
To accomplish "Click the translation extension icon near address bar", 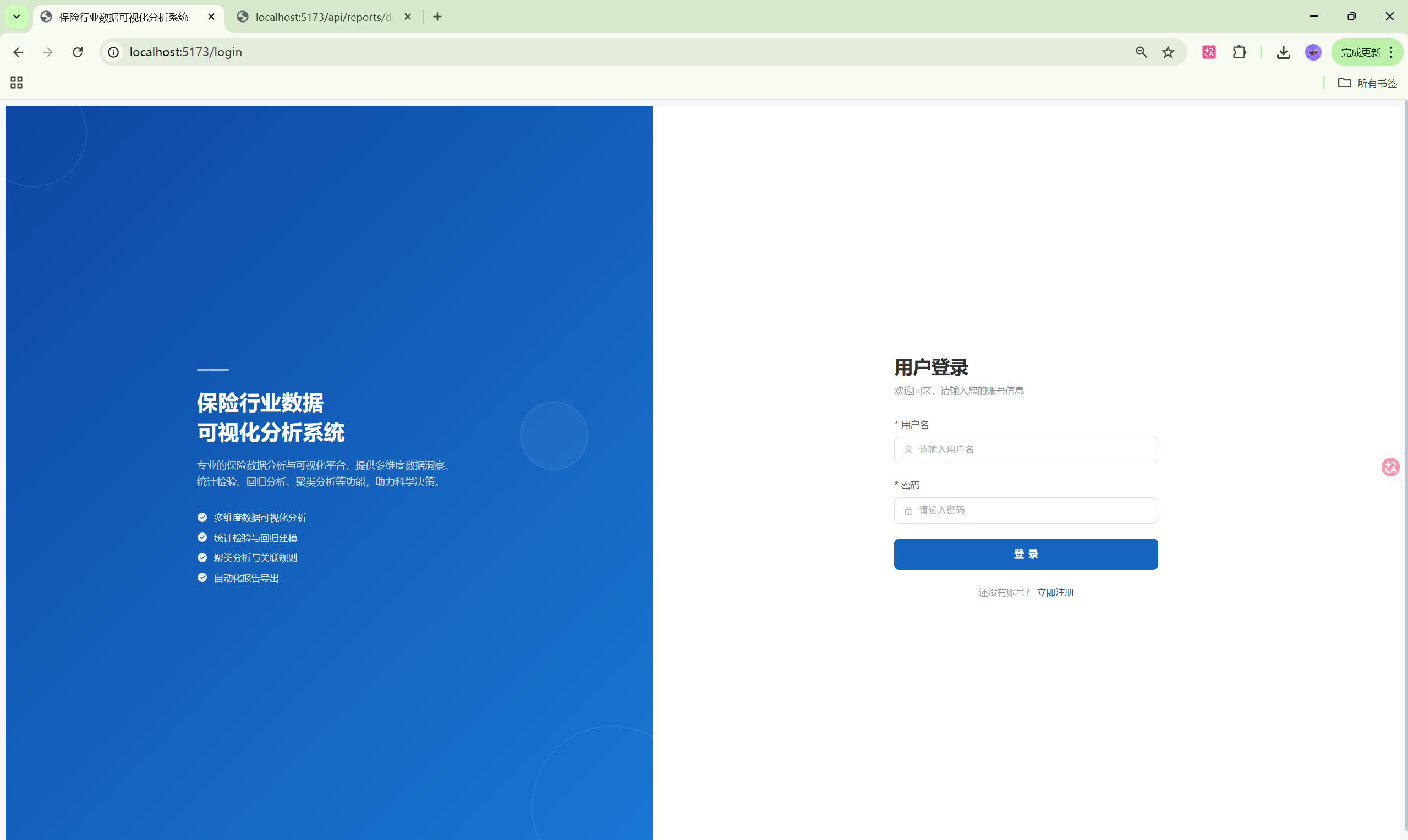I will click(1209, 52).
